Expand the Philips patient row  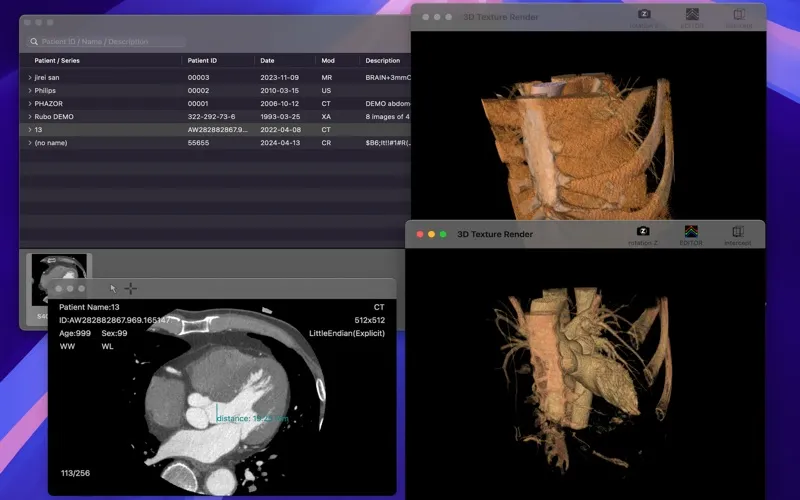30,90
